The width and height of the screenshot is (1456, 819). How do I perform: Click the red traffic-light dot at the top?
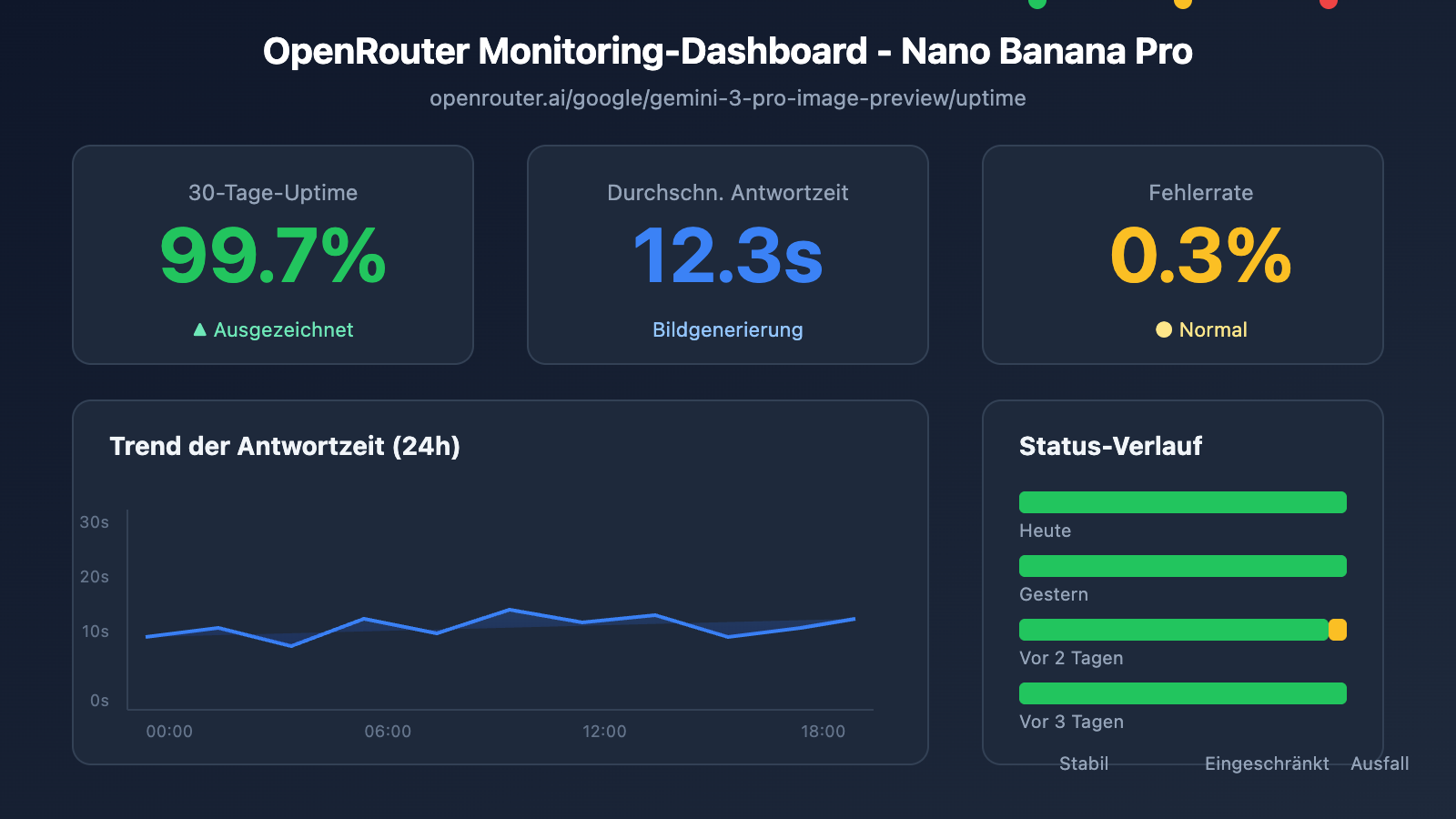click(1327, 5)
